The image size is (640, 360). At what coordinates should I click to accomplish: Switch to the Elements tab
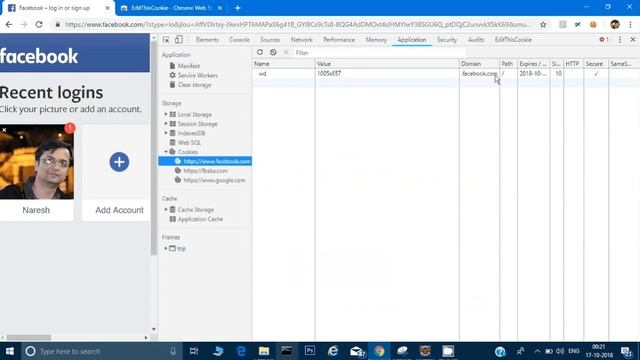(x=207, y=40)
